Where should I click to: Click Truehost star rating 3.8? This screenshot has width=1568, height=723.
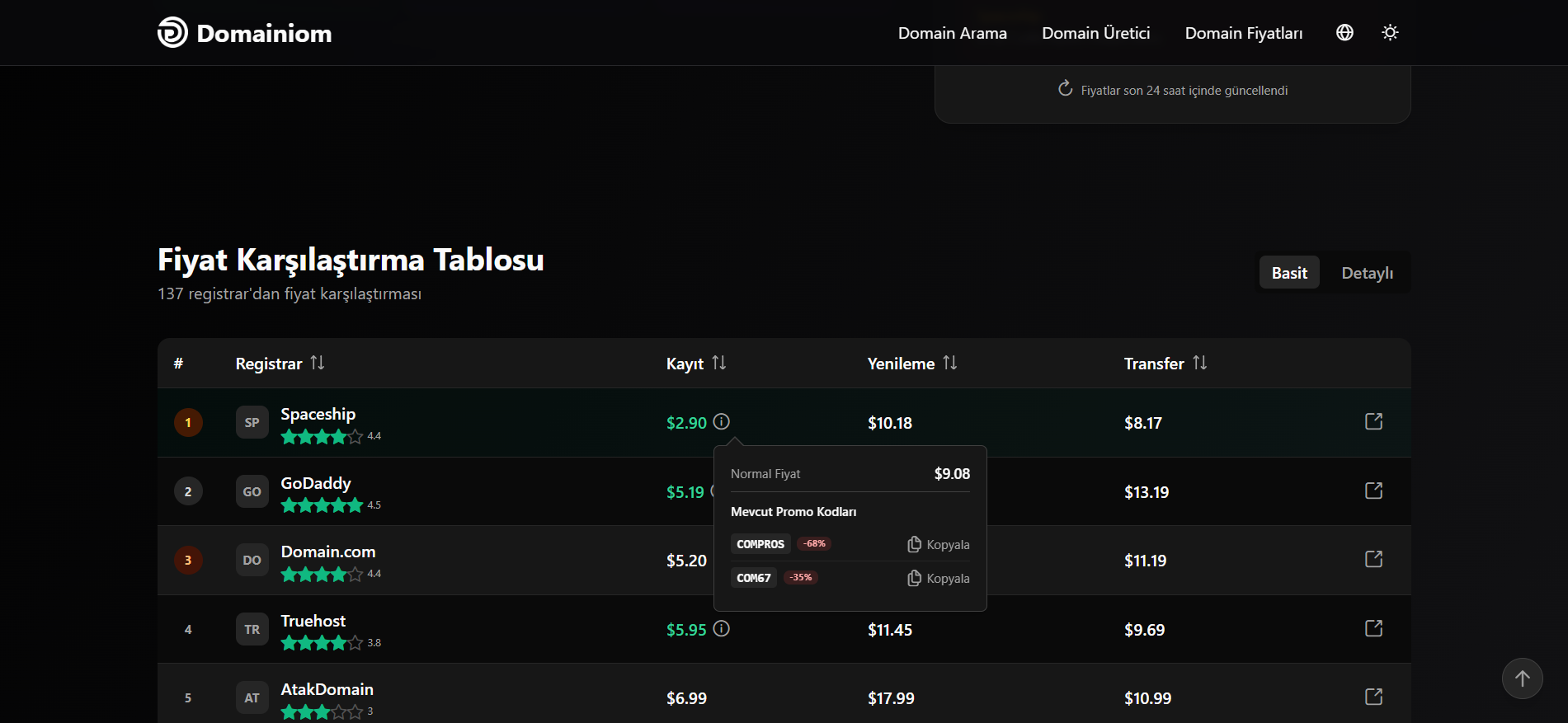click(x=331, y=643)
